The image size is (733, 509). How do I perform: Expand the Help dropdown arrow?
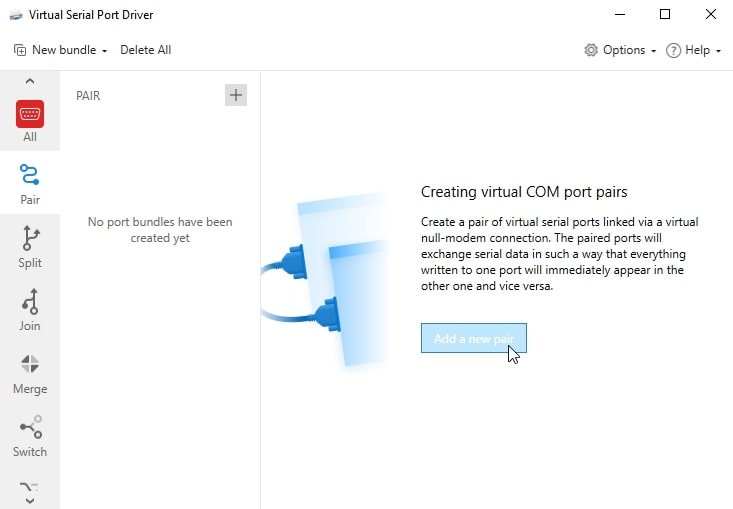718,51
